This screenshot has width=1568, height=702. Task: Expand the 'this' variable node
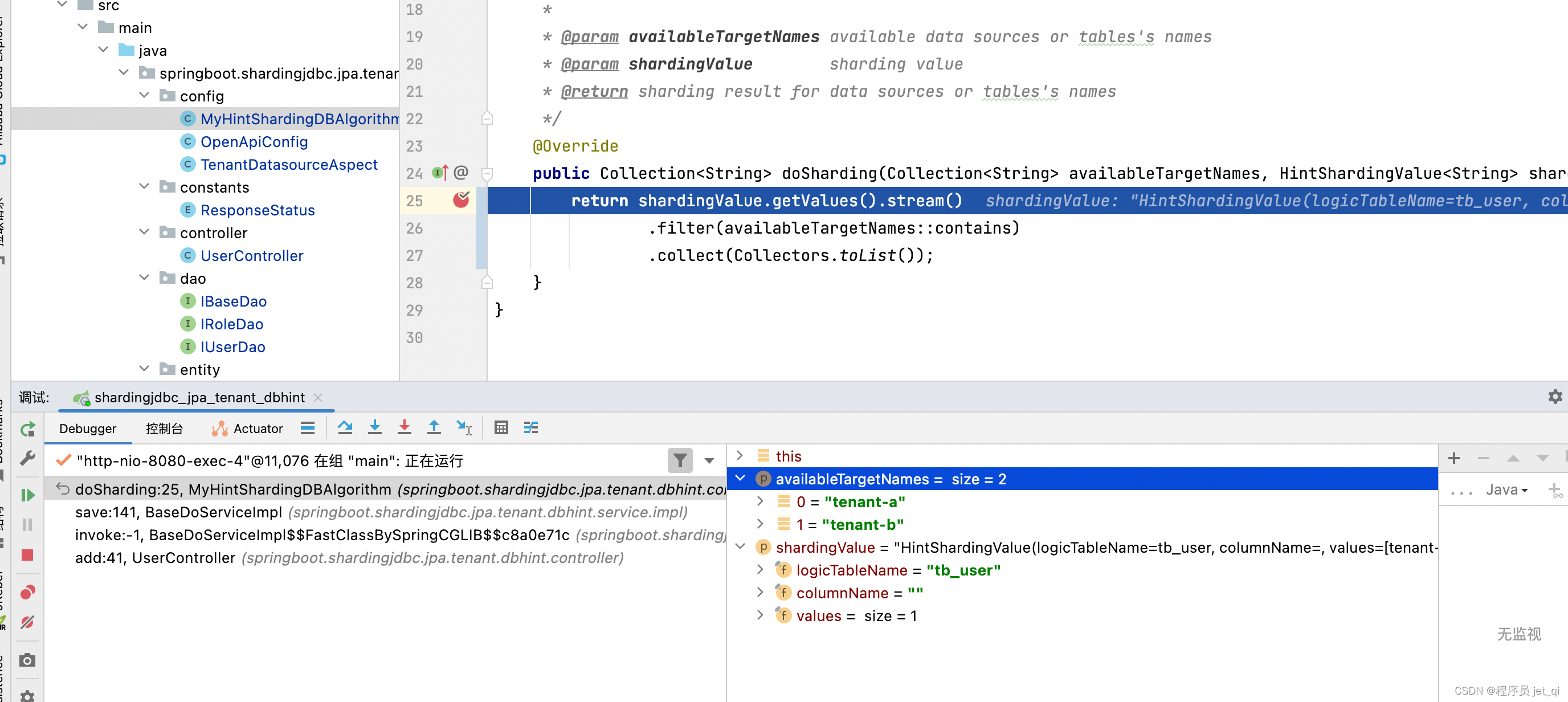point(740,455)
